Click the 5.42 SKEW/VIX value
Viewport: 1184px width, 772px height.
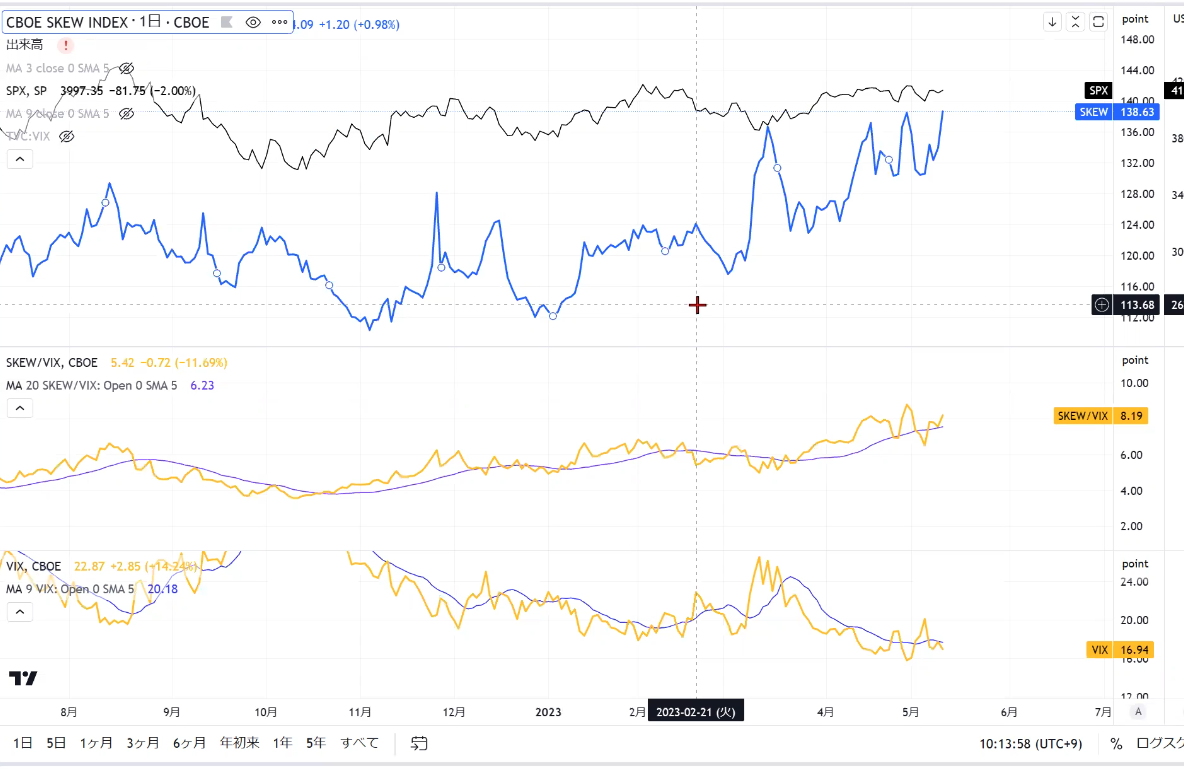point(122,363)
